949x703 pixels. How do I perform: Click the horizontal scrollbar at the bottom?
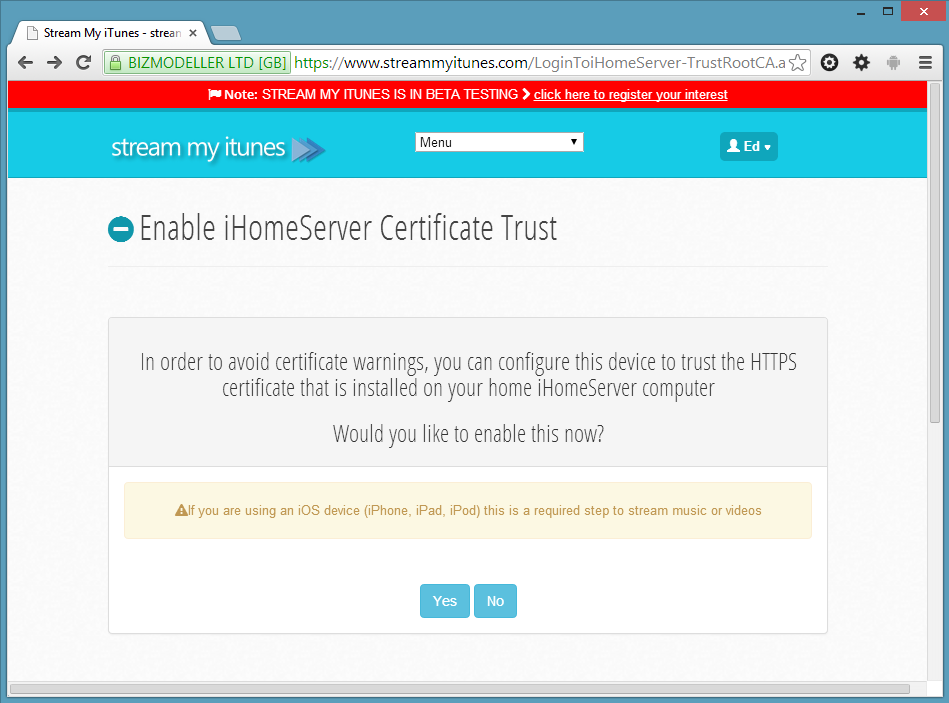(460, 689)
